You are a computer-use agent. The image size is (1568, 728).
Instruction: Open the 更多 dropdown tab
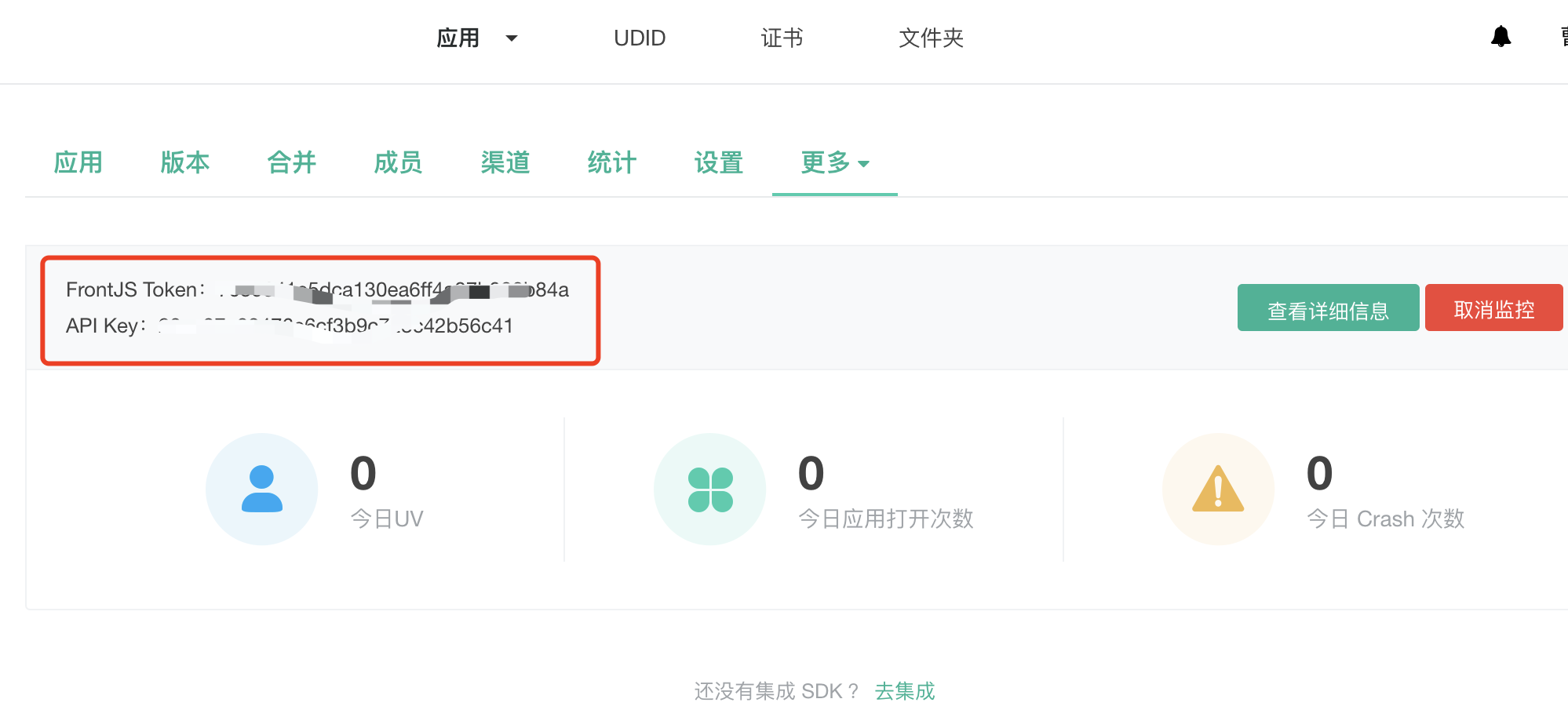pos(834,163)
